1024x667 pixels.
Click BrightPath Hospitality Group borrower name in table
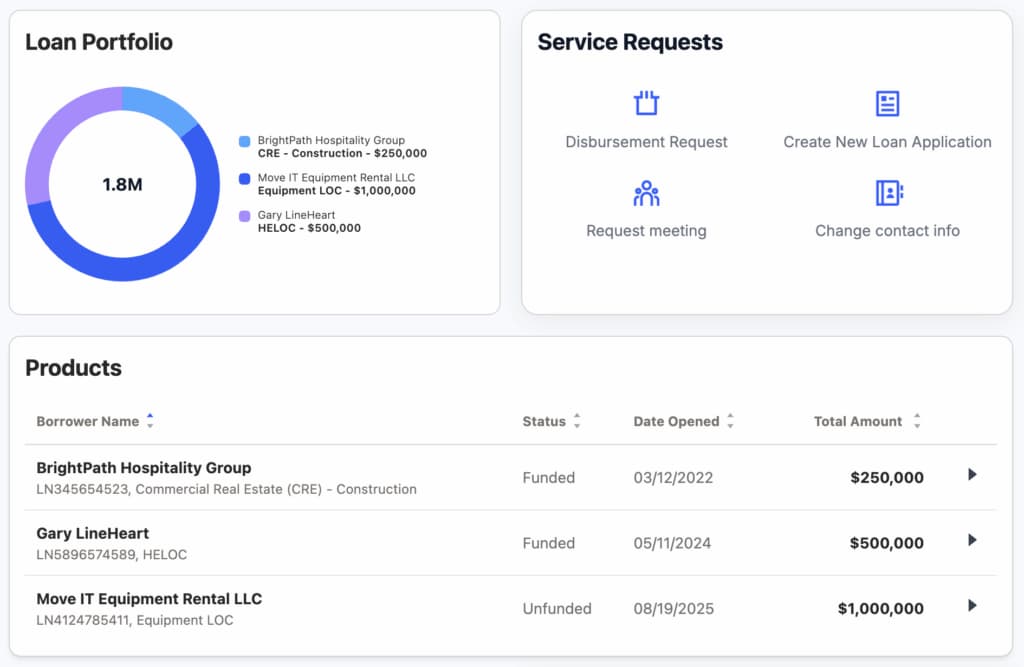point(144,468)
